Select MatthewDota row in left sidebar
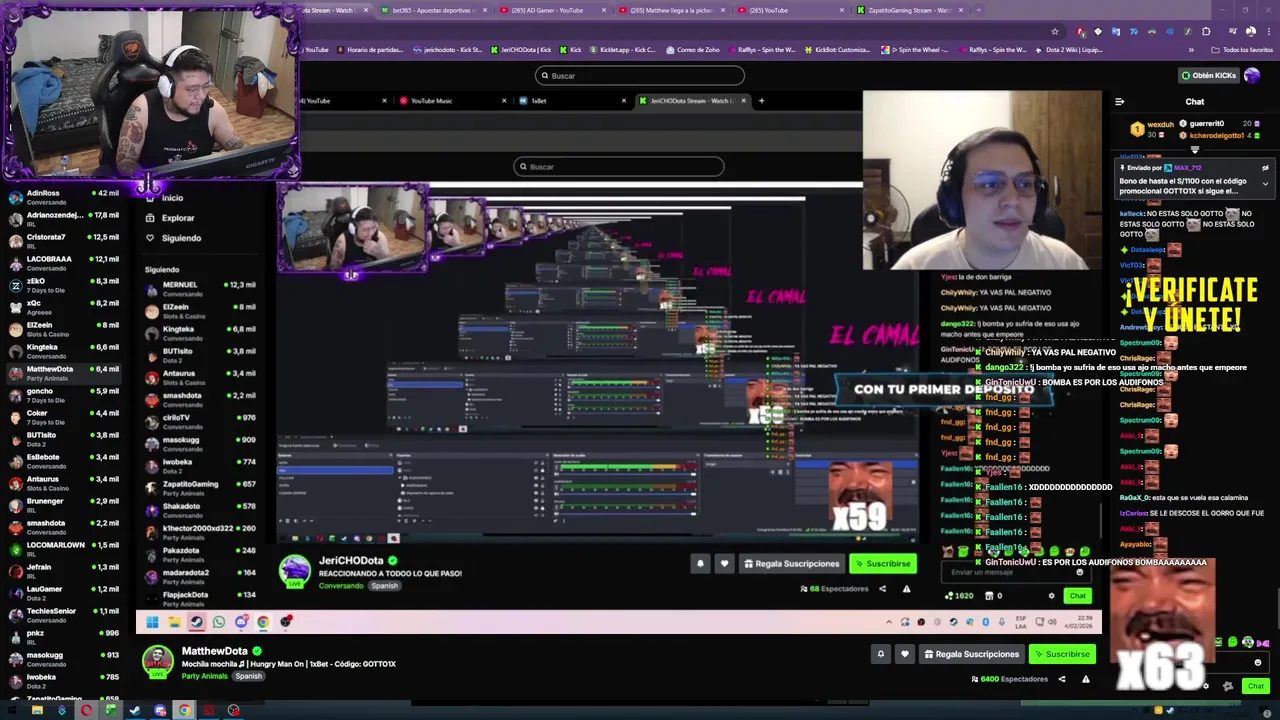Image resolution: width=1280 pixels, height=720 pixels. [x=62, y=372]
